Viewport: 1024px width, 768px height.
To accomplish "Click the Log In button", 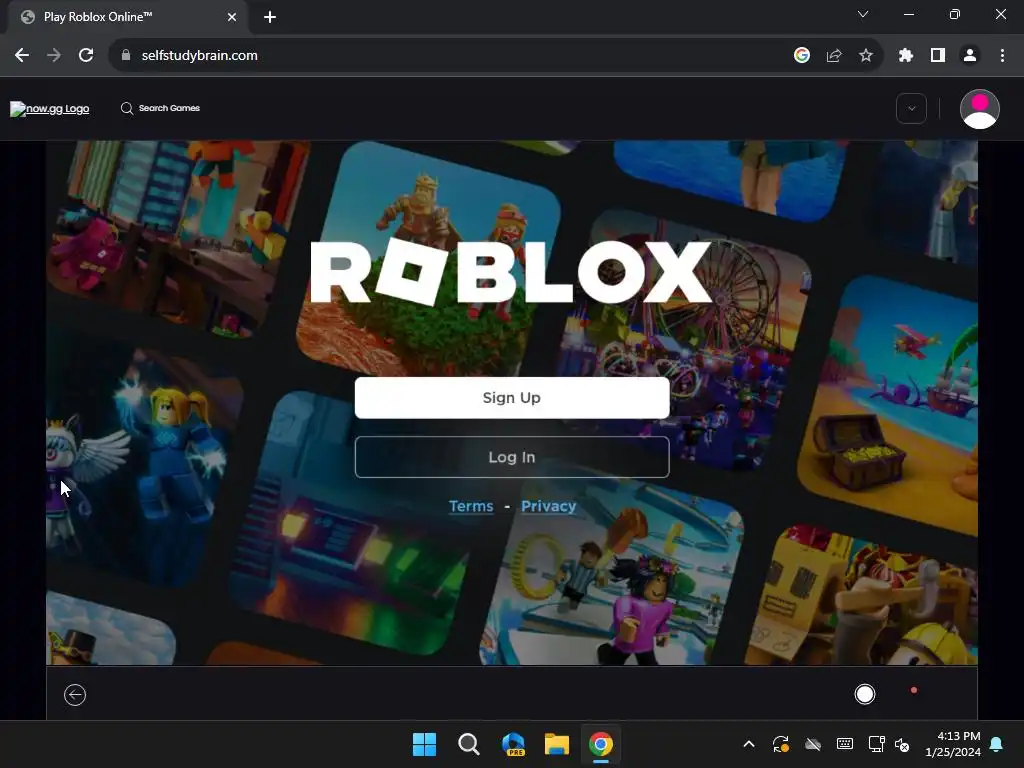I will [x=512, y=457].
